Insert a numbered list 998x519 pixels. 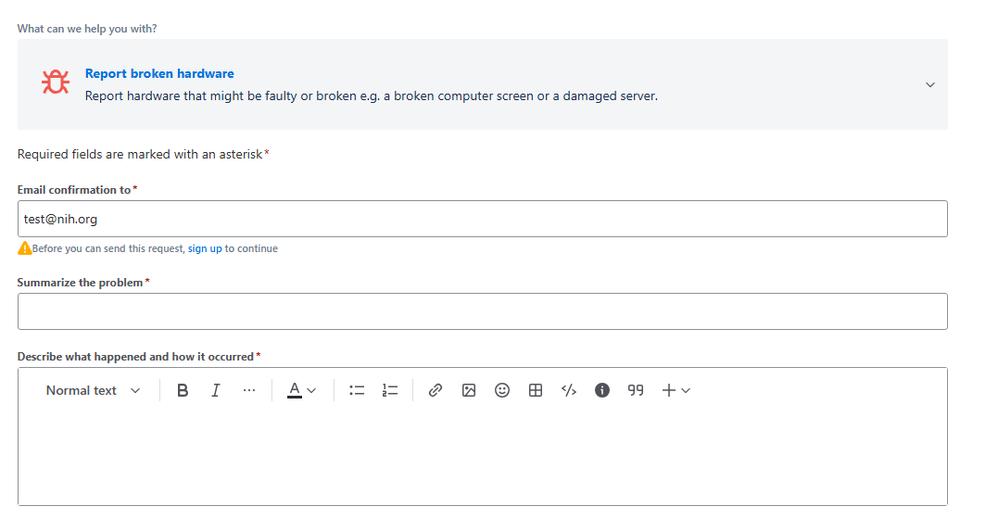390,390
